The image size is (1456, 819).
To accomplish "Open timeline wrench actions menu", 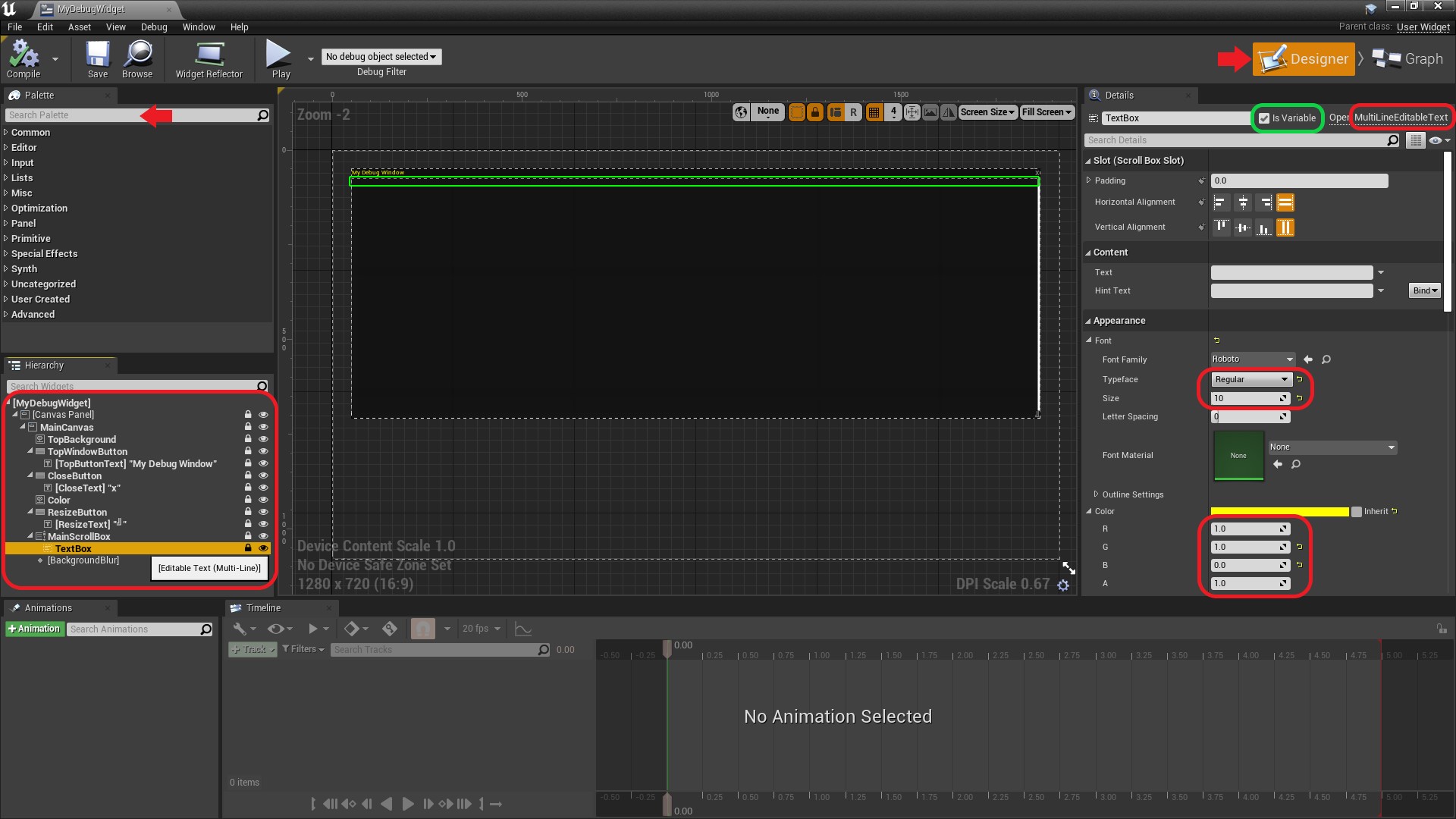I will [x=244, y=629].
